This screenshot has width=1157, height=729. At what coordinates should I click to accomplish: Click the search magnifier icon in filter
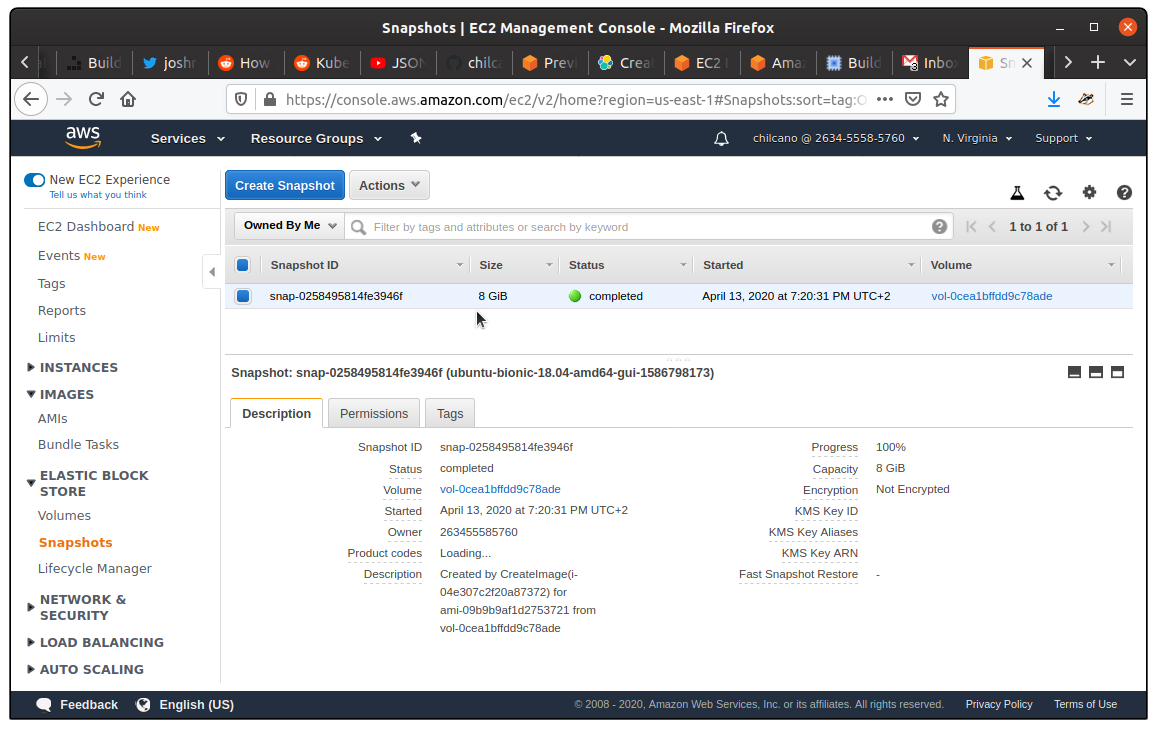[359, 227]
